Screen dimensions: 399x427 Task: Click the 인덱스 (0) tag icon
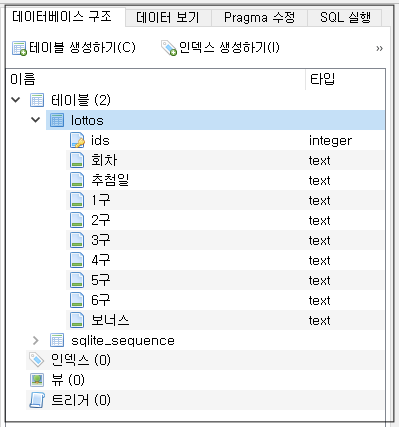36,360
